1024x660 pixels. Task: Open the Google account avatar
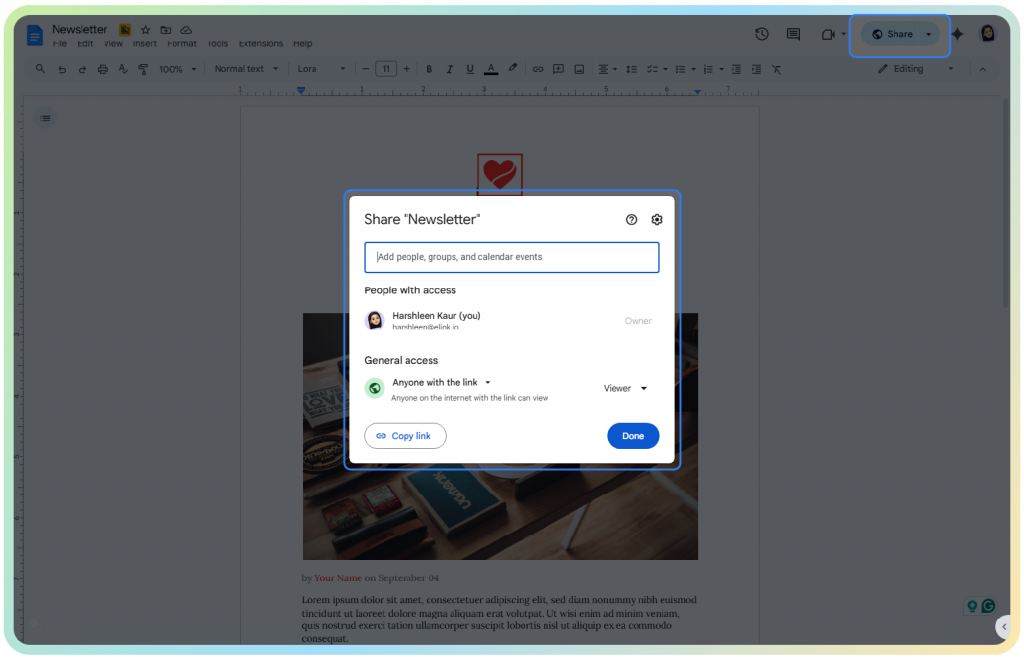coord(987,33)
